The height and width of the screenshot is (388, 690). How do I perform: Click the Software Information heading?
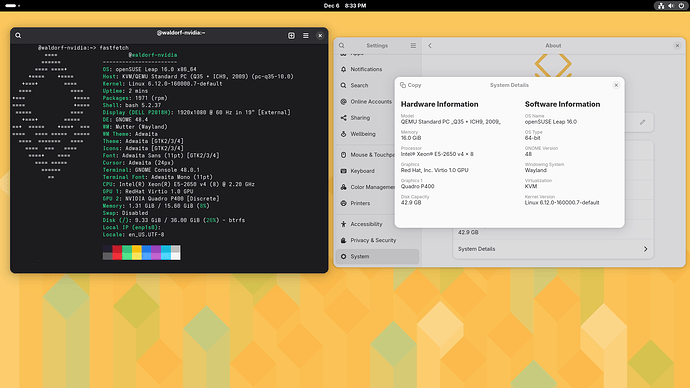coord(562,104)
